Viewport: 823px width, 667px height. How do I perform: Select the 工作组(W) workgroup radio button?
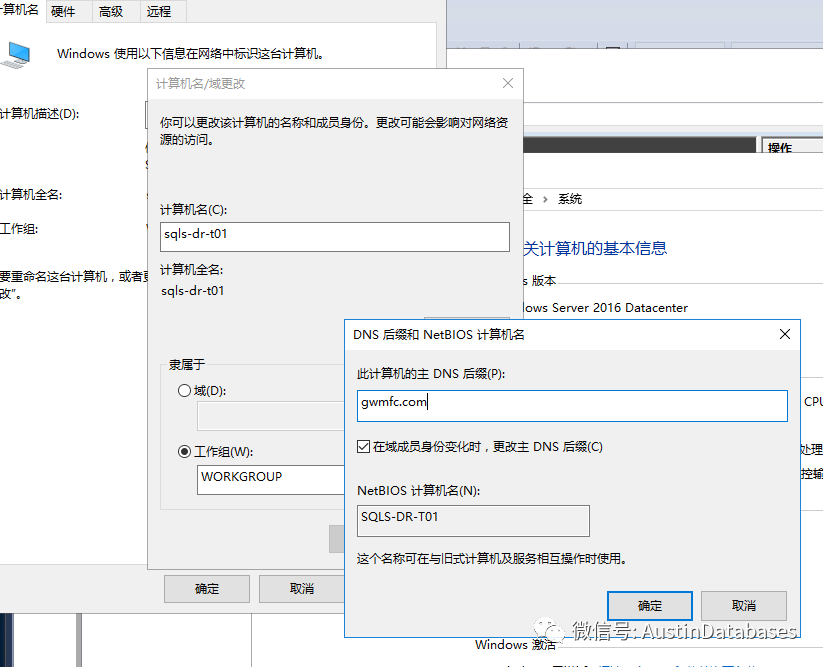[x=184, y=451]
